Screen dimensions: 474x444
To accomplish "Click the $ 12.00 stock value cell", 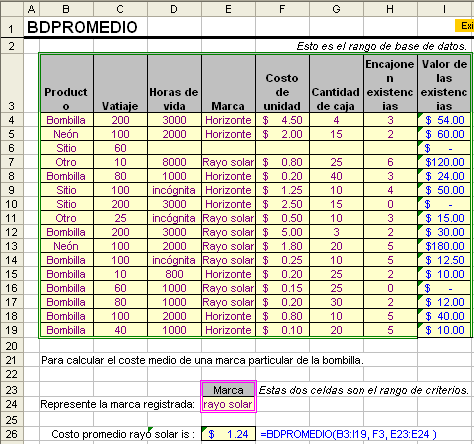I will pyautogui.click(x=444, y=302).
